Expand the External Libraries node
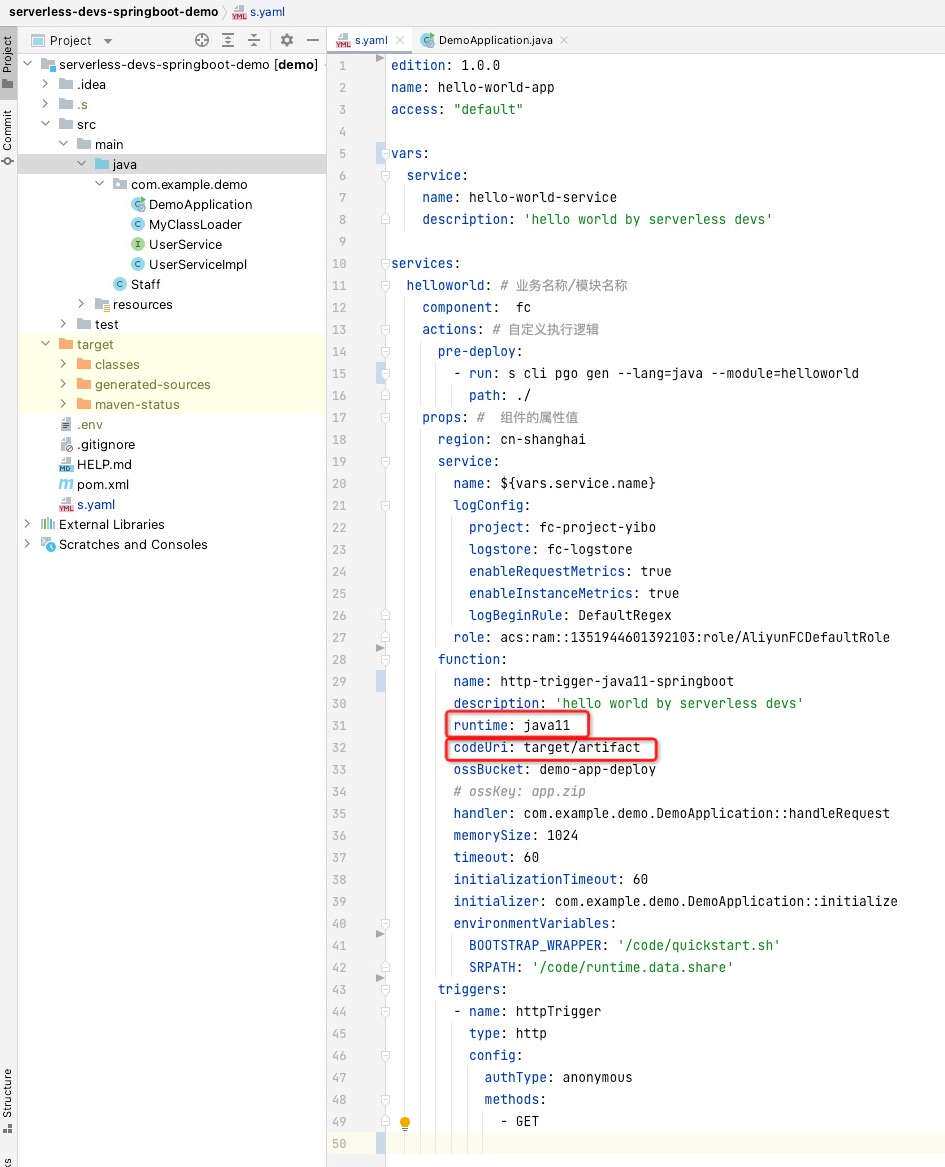Screen dimensions: 945x1167 pyautogui.click(x=27, y=524)
